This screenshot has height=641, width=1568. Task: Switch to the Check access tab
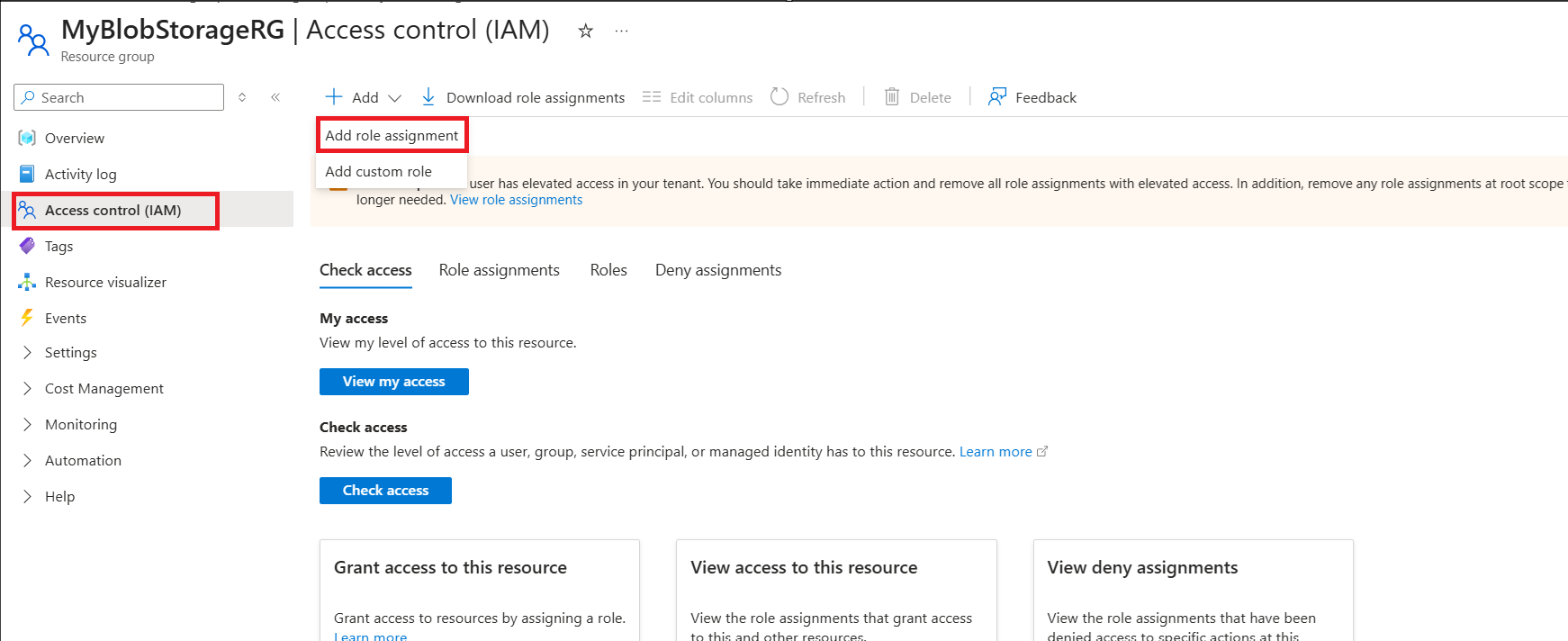click(x=365, y=270)
